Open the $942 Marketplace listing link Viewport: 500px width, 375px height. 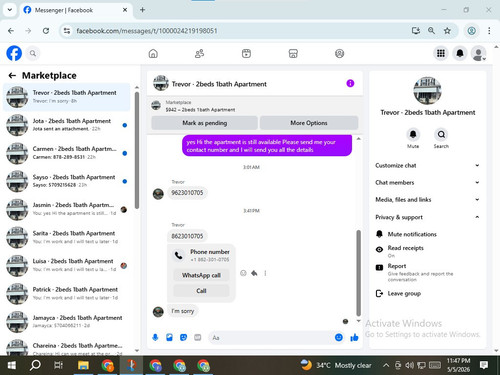click(200, 110)
